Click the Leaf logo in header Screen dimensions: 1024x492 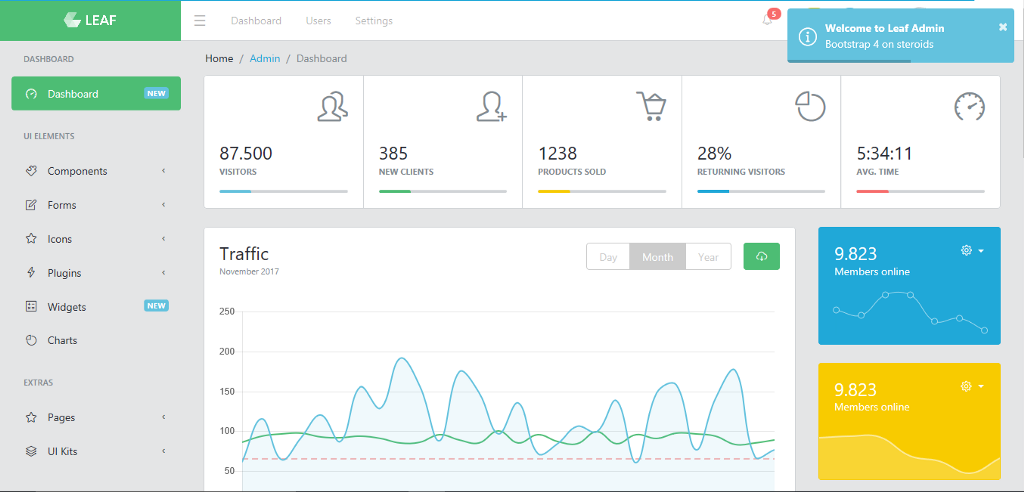(90, 20)
